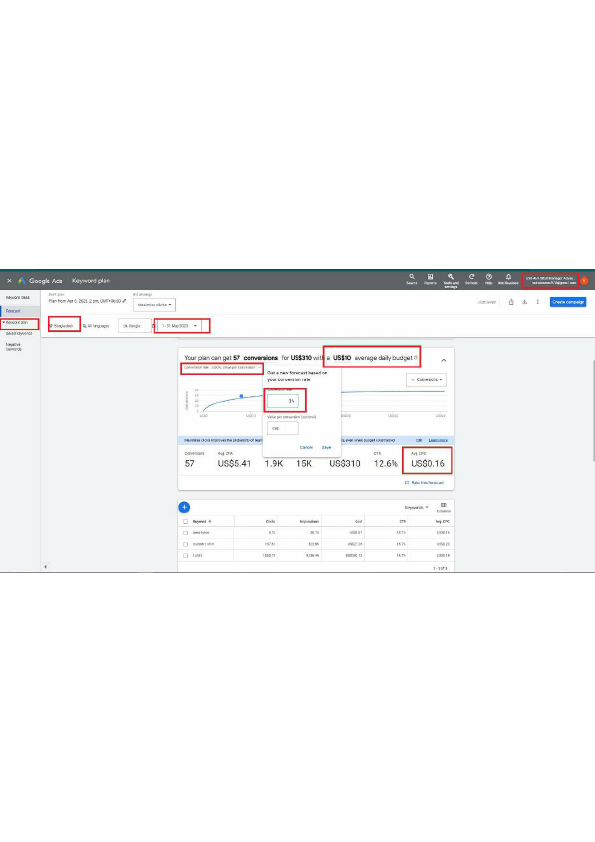The height and width of the screenshot is (842, 595).
Task: Open the conversion rate settings link
Action: 222,368
